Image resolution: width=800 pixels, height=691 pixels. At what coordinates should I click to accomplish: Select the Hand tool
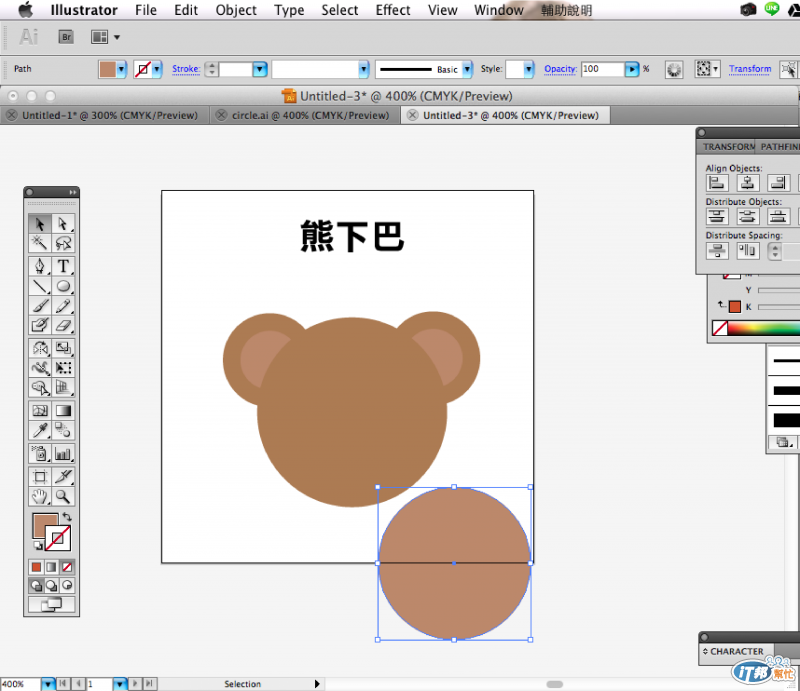[x=40, y=496]
